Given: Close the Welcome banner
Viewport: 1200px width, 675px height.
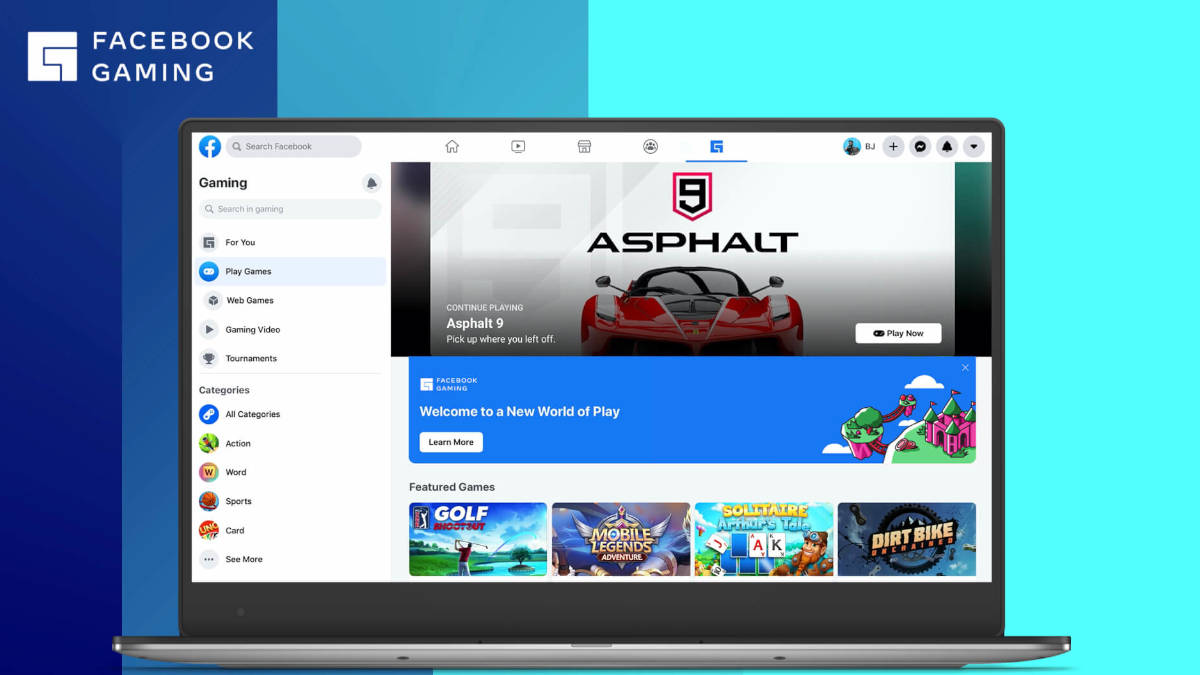Looking at the screenshot, I should (x=965, y=368).
